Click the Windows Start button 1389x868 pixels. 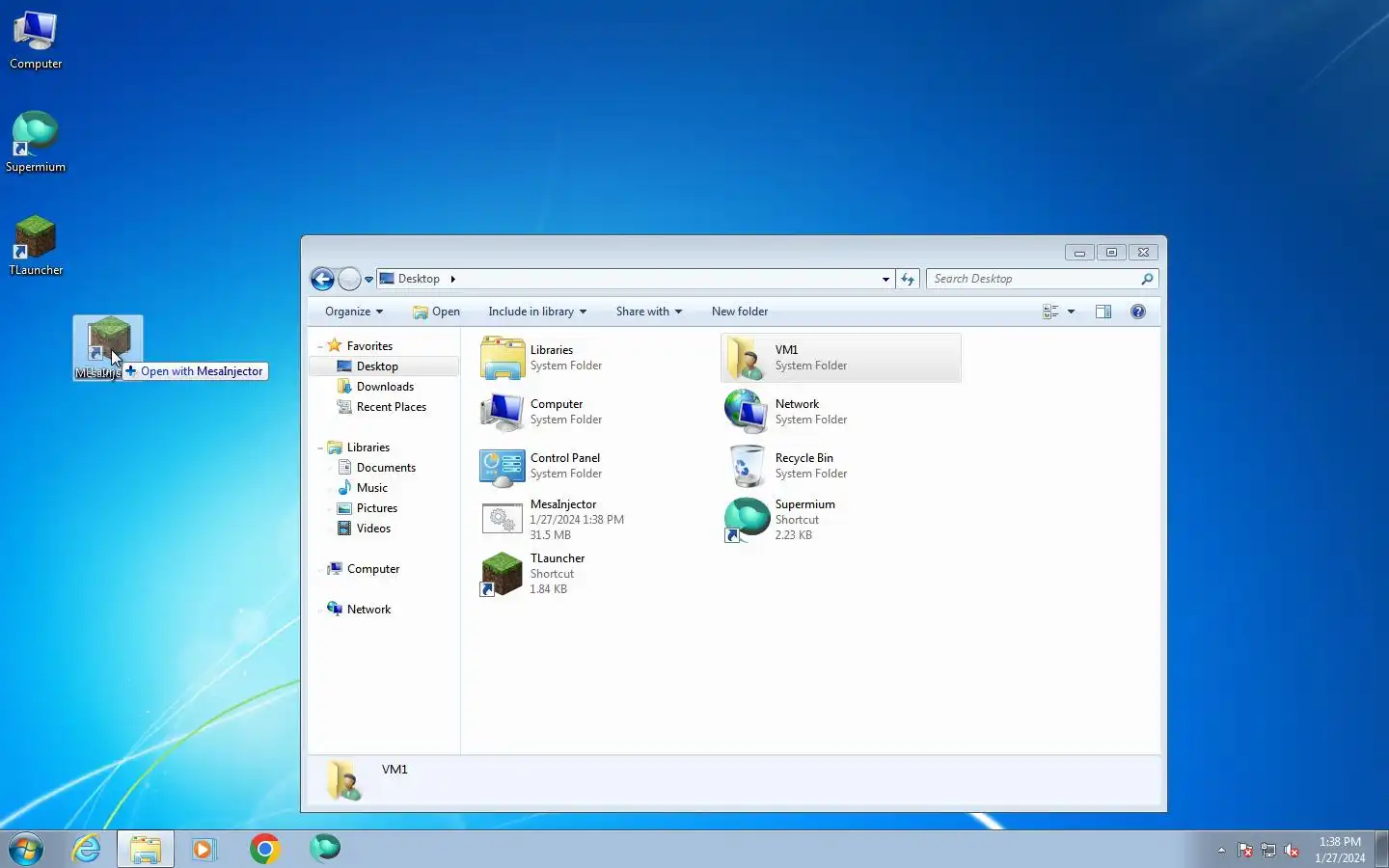(26, 850)
